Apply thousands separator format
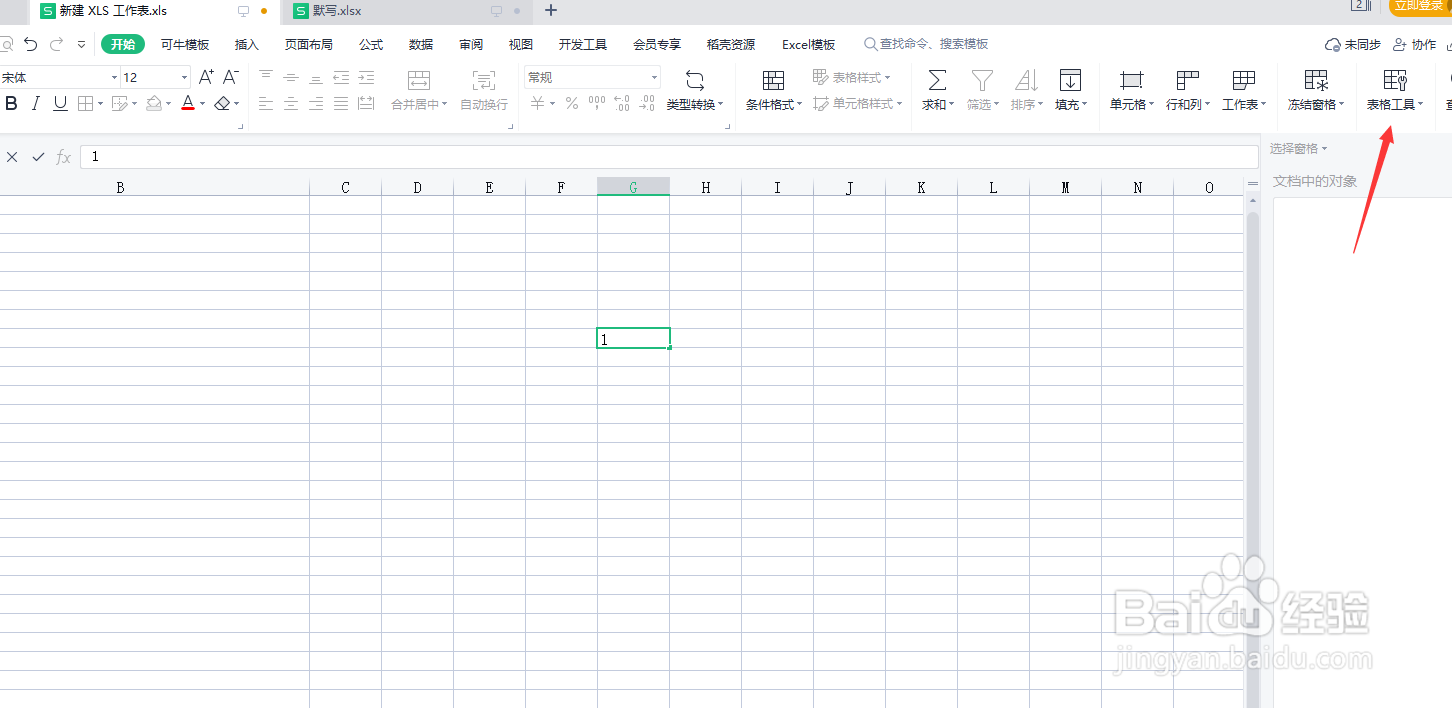Viewport: 1452px width, 708px height. click(x=597, y=103)
